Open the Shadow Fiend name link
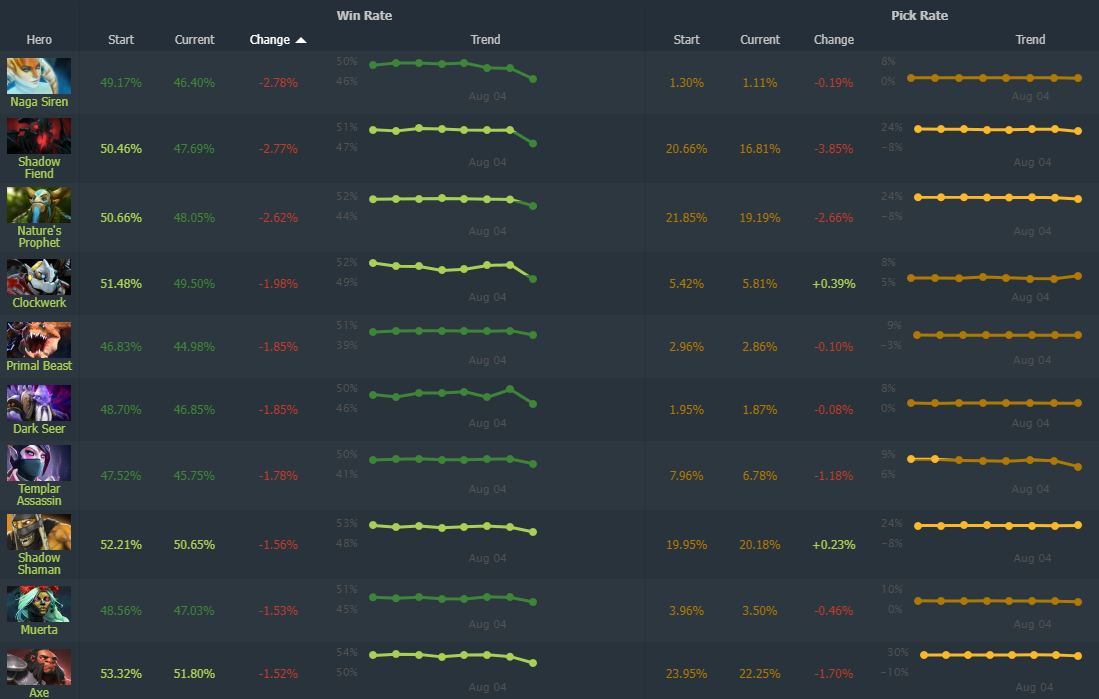Screen dimensions: 1099x699 (39, 168)
